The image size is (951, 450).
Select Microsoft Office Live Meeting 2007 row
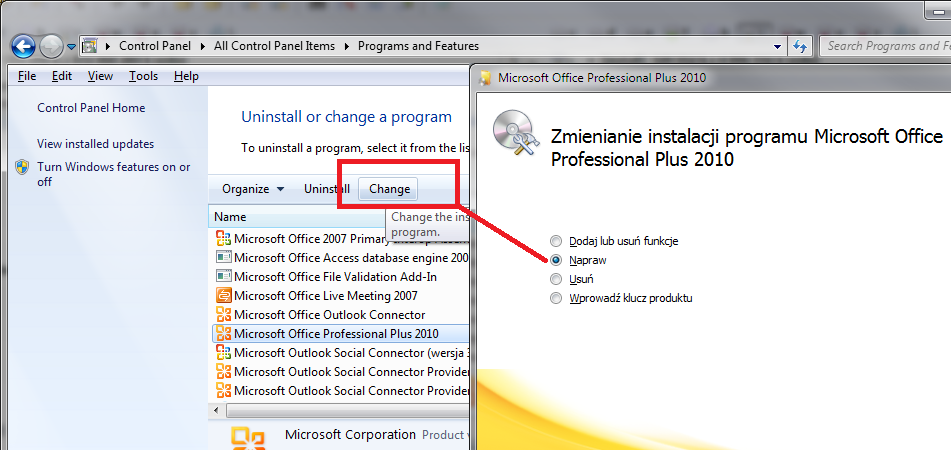click(341, 296)
